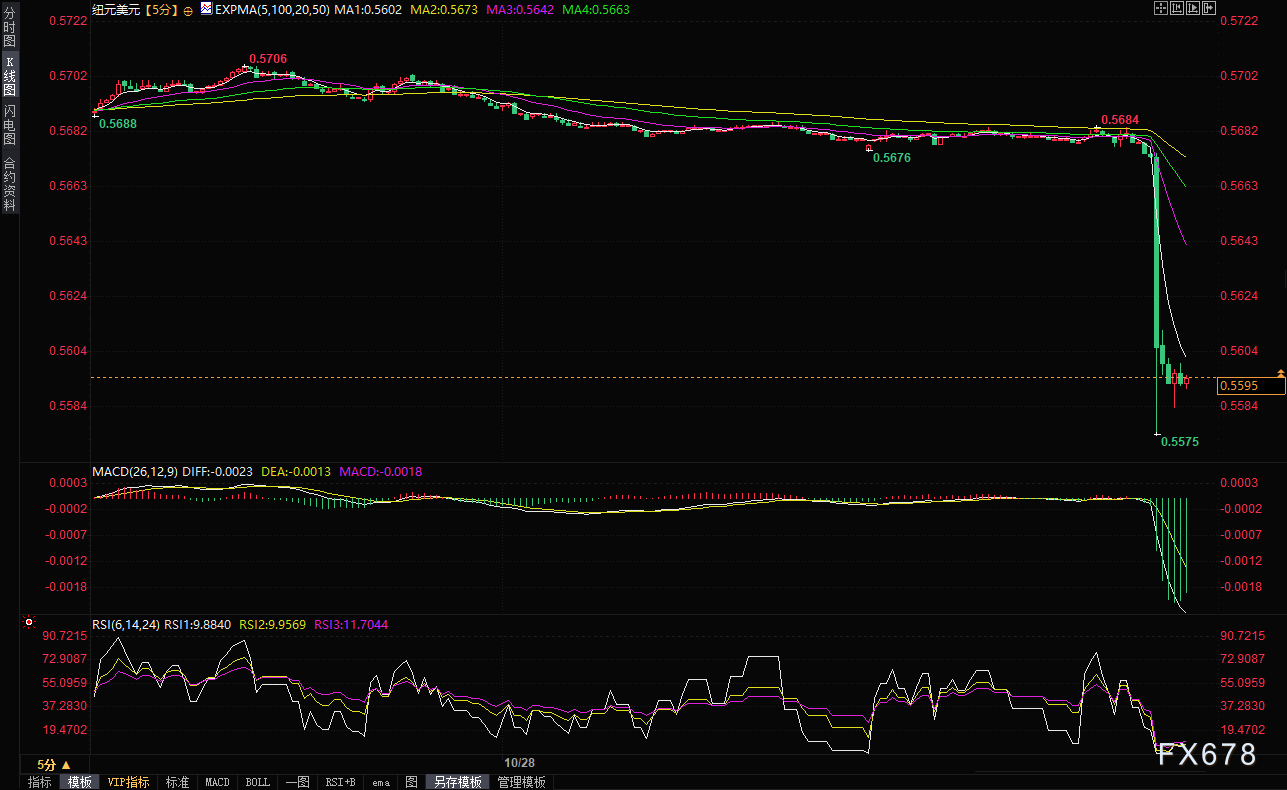Click the RSI(6,14,24) indicator label
This screenshot has height=790, width=1287.
tap(126, 625)
